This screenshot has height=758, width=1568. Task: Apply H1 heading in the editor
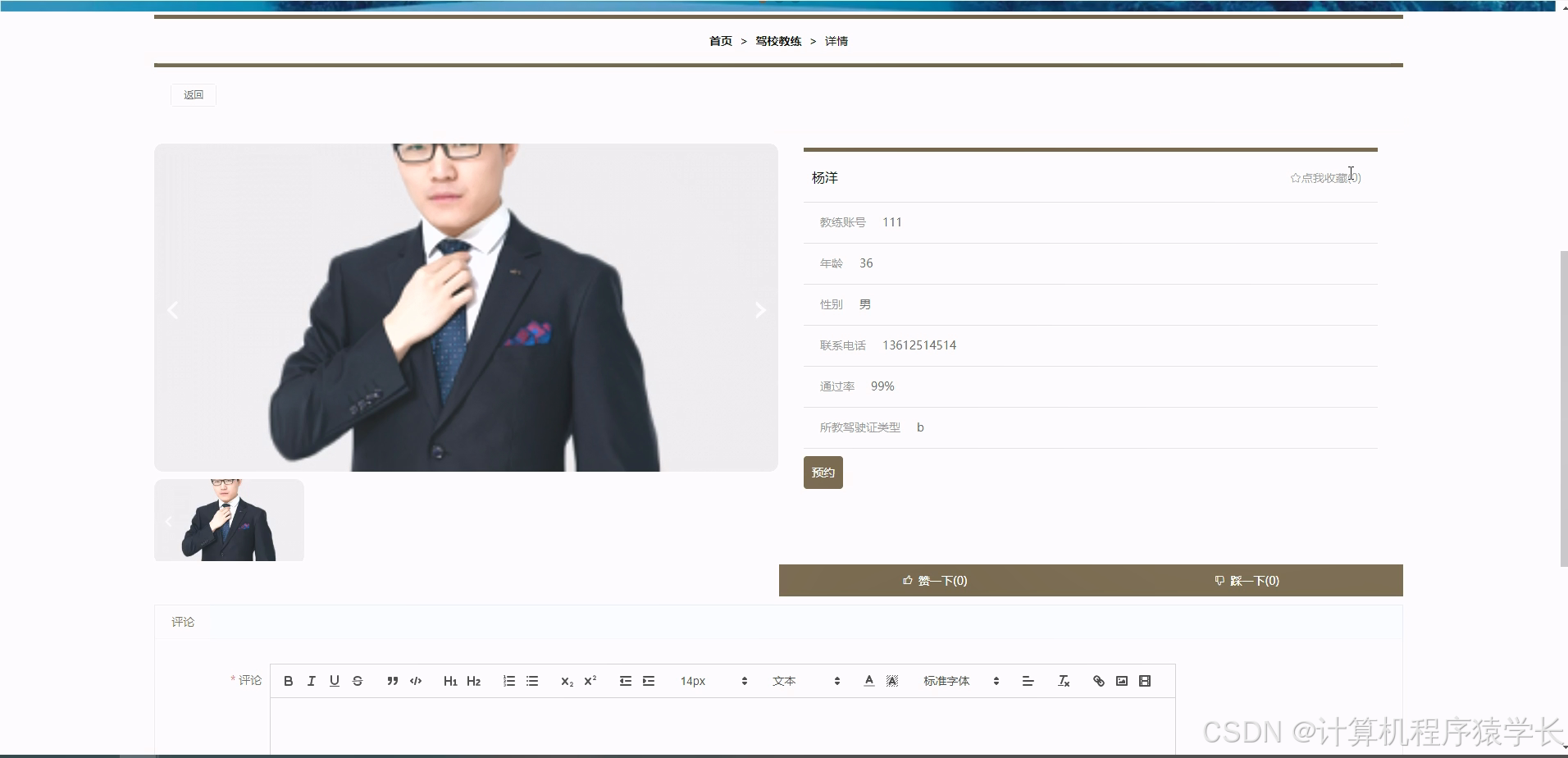pos(450,681)
